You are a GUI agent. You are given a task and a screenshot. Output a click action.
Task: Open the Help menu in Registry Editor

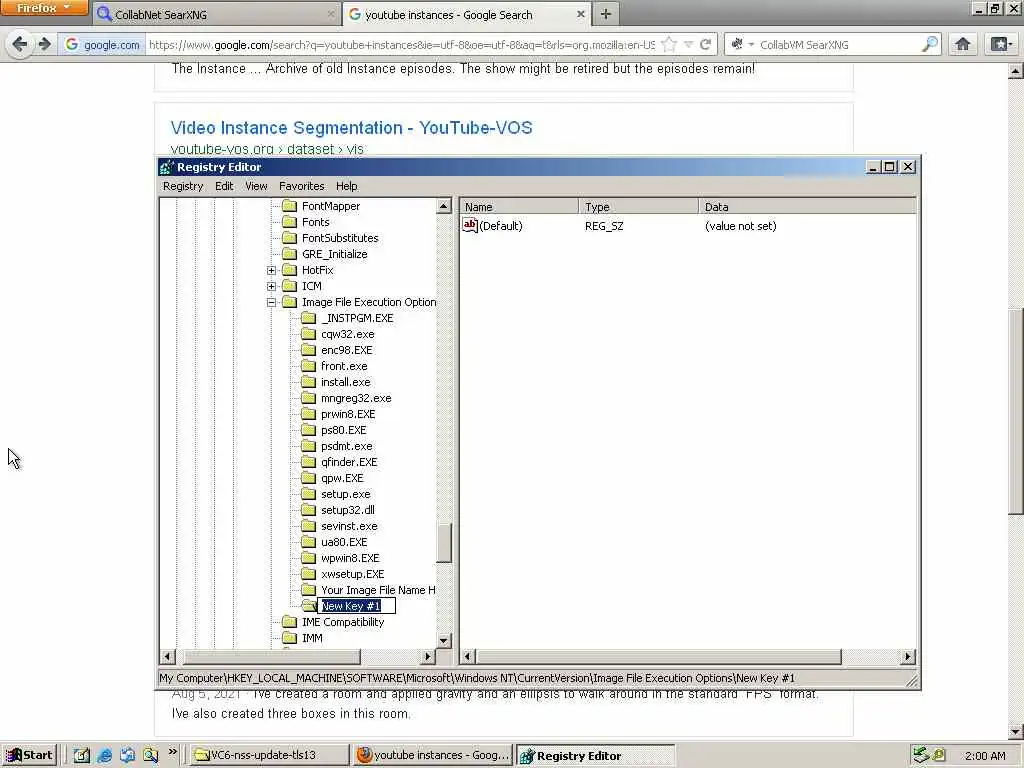pyautogui.click(x=346, y=186)
